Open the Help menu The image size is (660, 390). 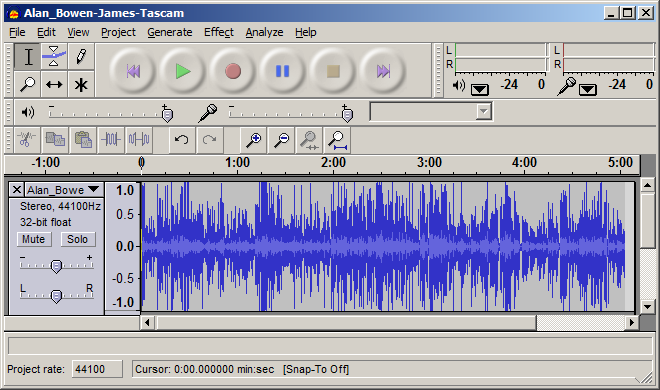(306, 32)
